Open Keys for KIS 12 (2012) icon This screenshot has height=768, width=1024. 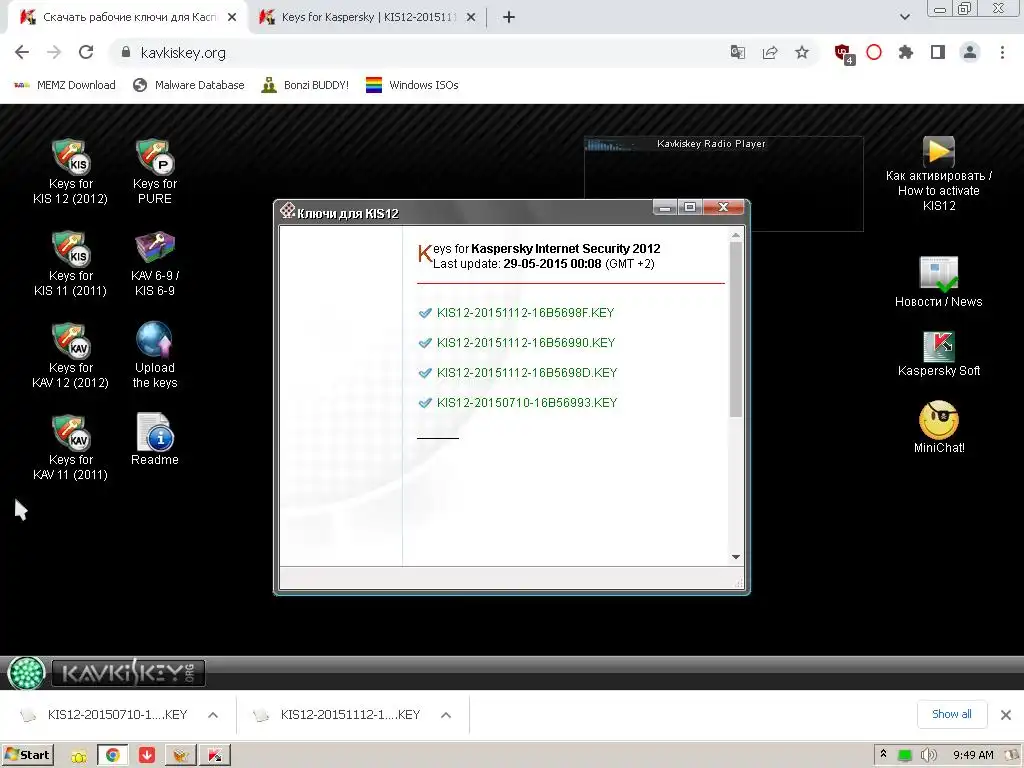[71, 171]
